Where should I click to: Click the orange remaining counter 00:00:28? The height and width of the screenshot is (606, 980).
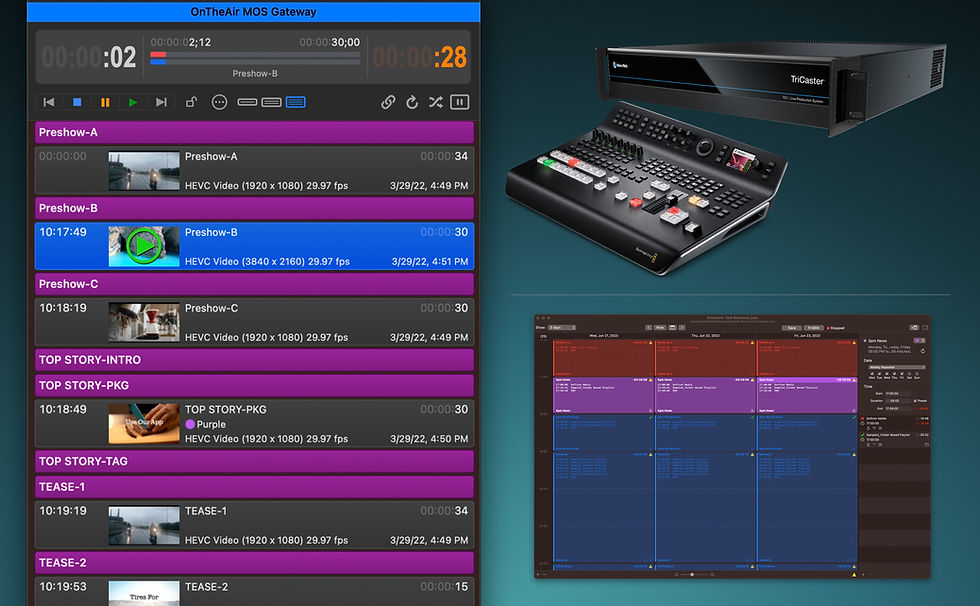point(420,57)
